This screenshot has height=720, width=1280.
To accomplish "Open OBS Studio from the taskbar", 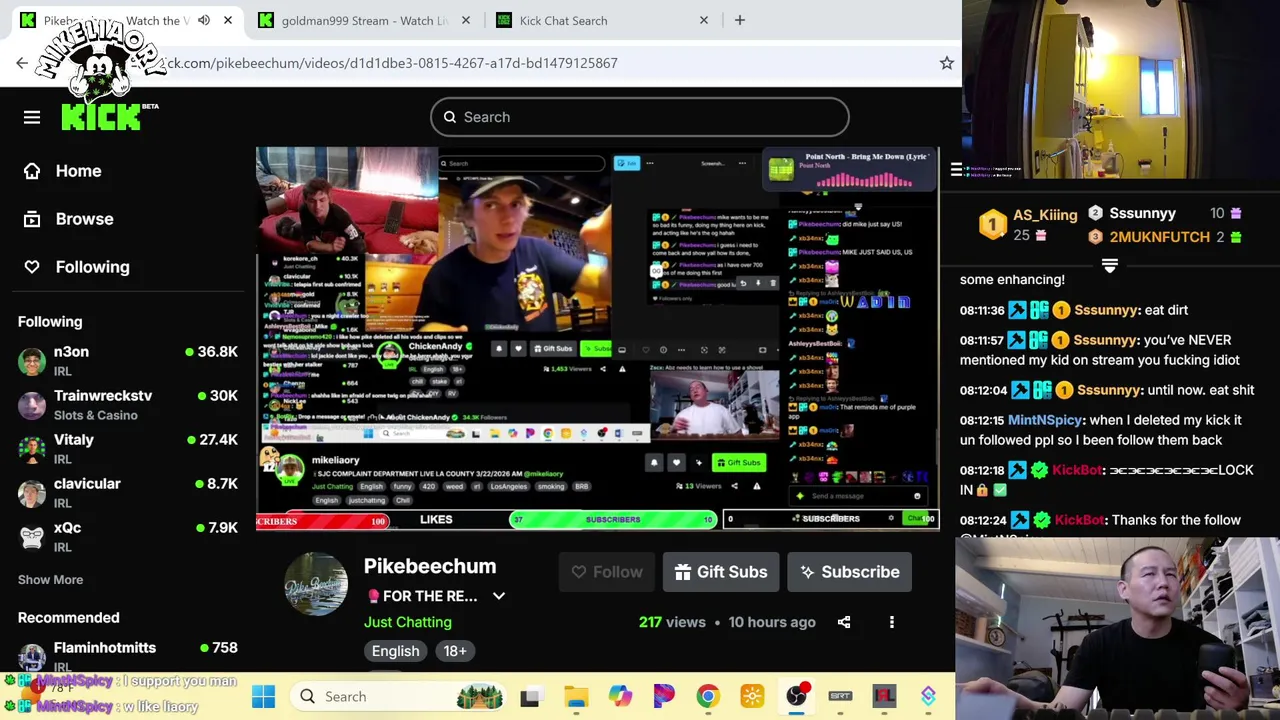I will 796,696.
